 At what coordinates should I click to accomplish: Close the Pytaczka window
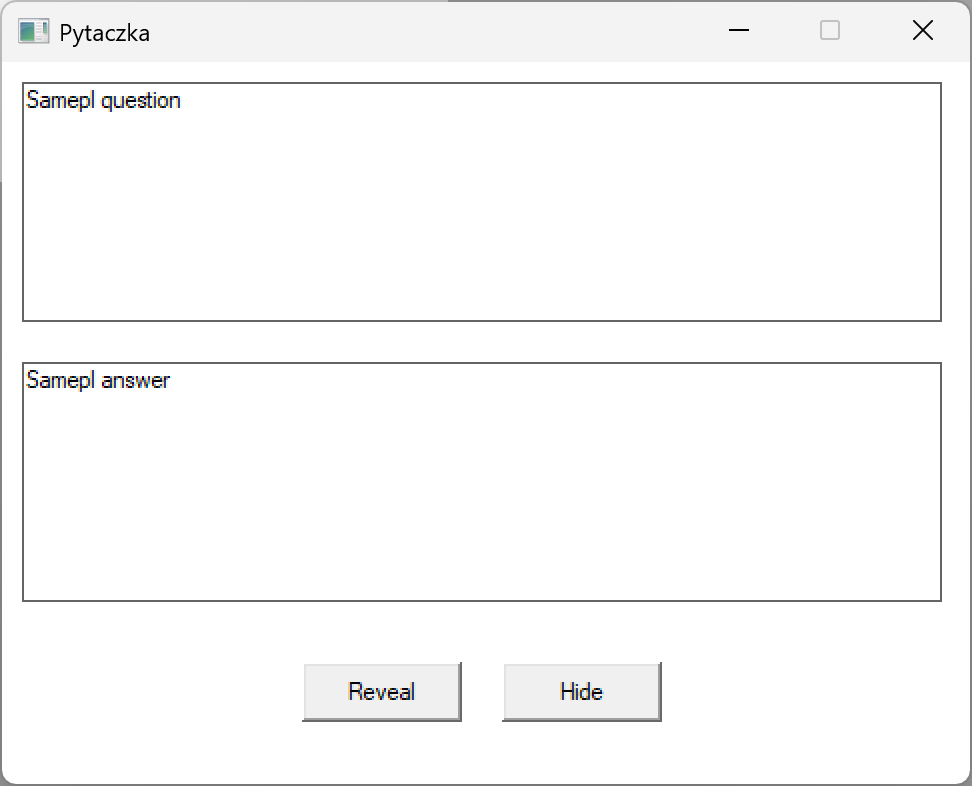point(921,31)
